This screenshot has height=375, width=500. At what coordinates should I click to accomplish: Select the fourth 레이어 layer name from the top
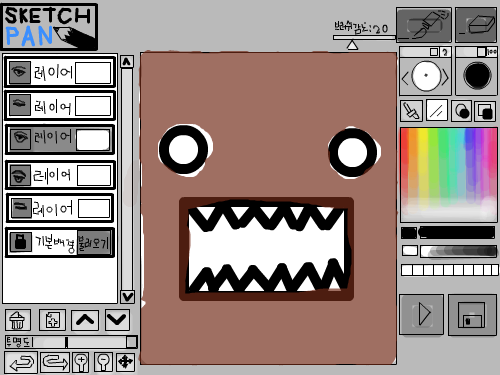pyautogui.click(x=53, y=175)
